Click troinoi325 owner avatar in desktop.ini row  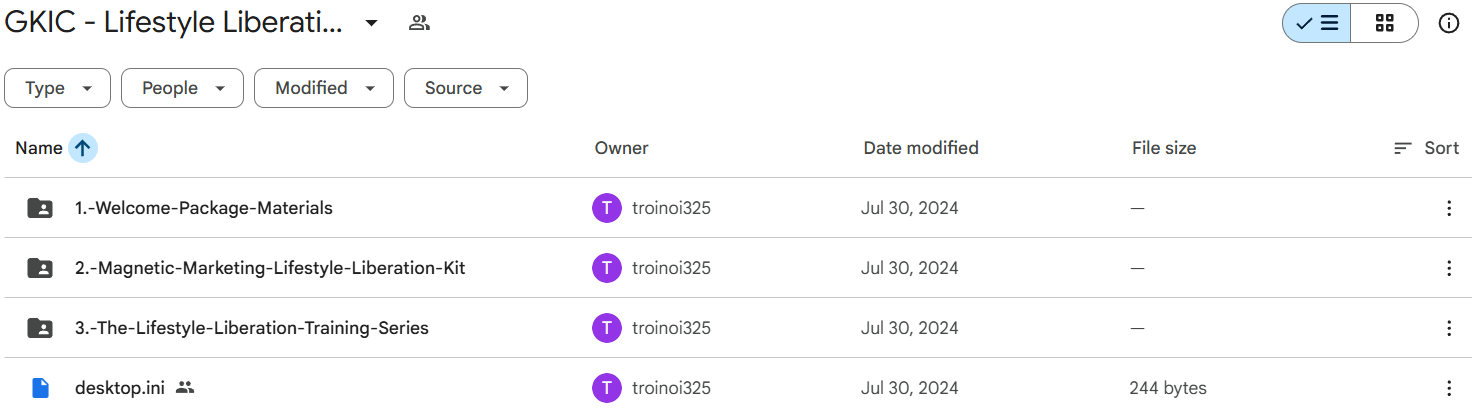coord(606,388)
